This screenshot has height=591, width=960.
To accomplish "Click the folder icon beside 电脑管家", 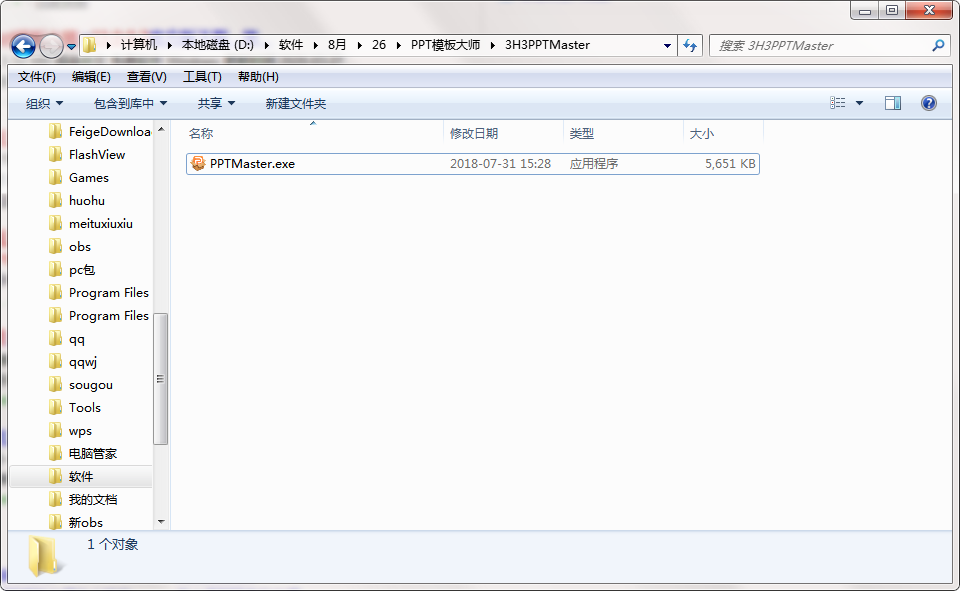I will tap(55, 454).
